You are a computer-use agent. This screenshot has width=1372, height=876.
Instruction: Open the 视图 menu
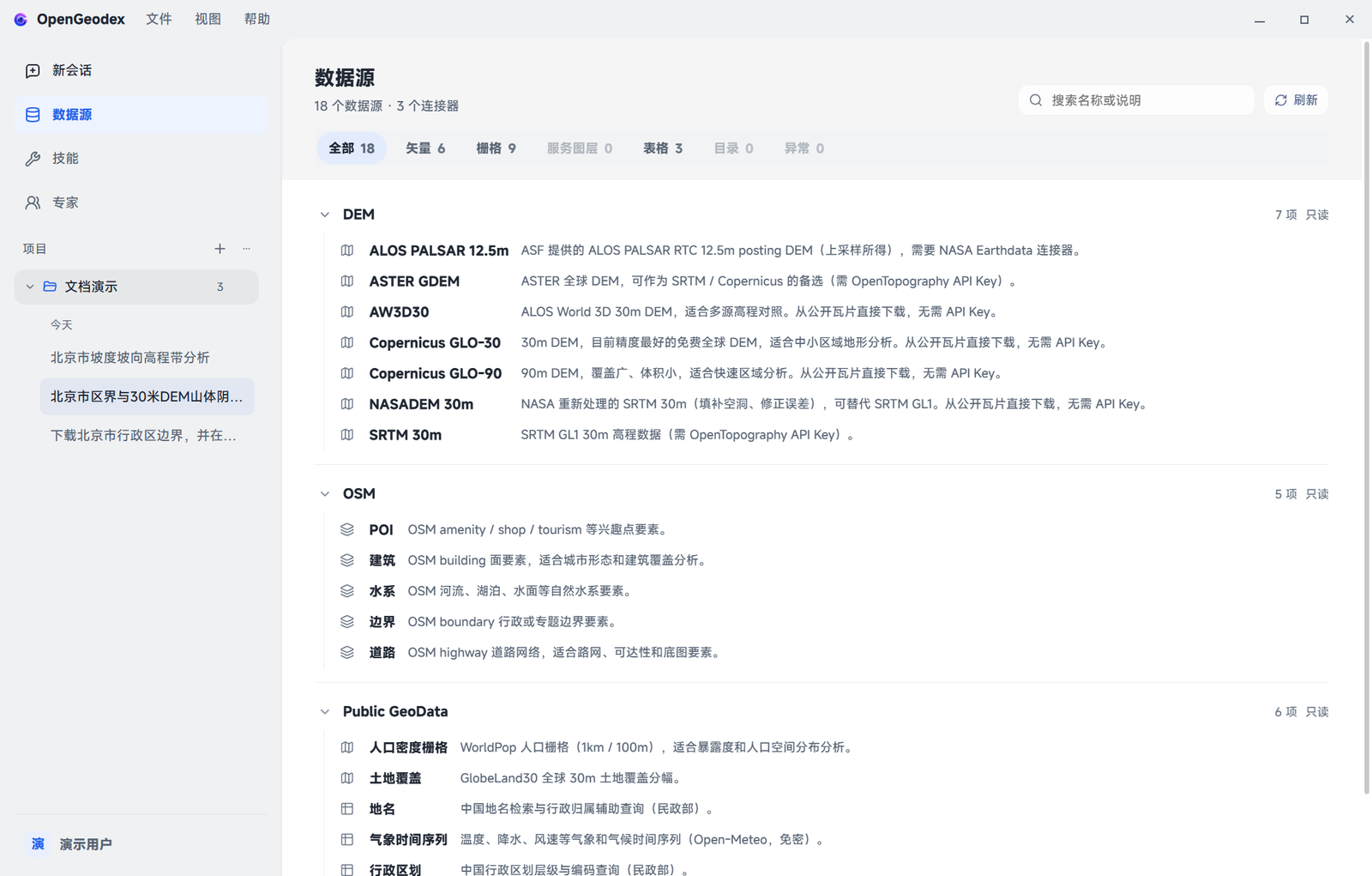[208, 19]
